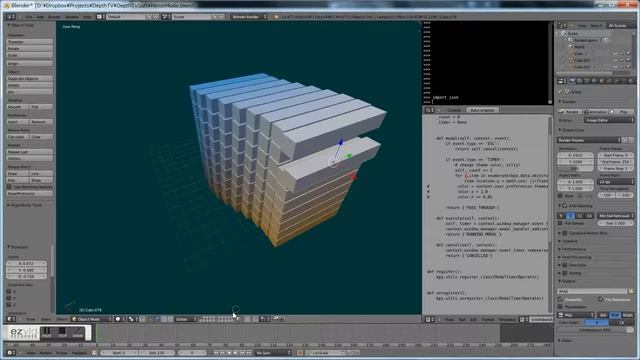The height and width of the screenshot is (360, 640).
Task: Open the File menu
Action: point(29,17)
